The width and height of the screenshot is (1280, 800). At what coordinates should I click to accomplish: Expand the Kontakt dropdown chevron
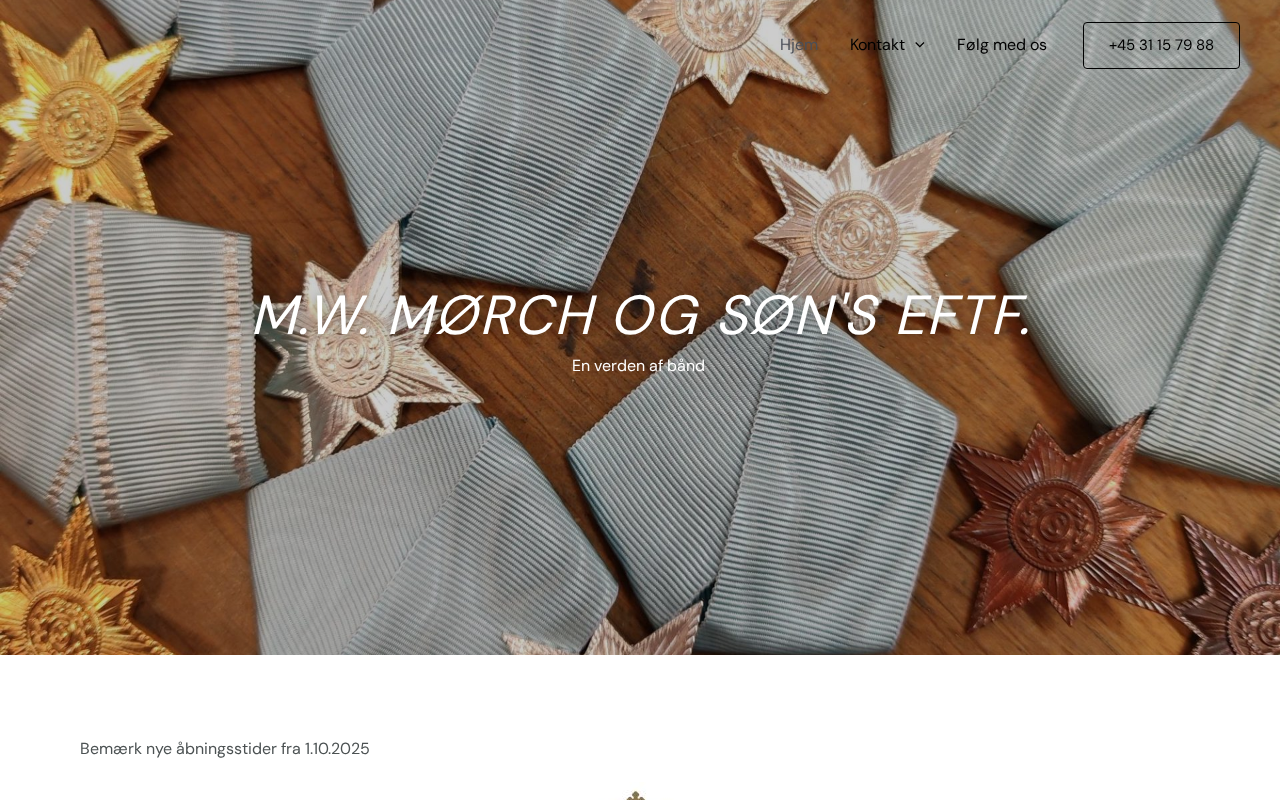[920, 45]
